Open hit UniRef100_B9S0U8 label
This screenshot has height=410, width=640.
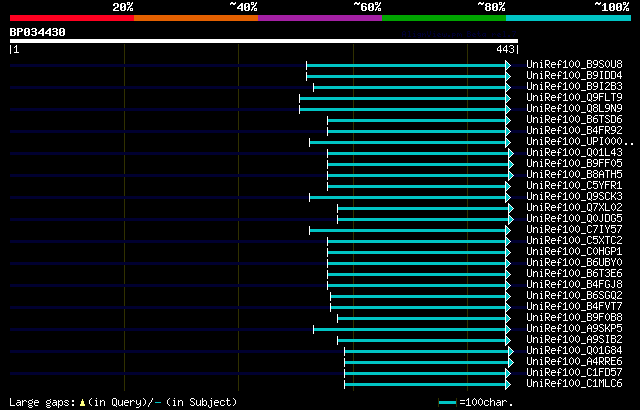pyautogui.click(x=574, y=64)
